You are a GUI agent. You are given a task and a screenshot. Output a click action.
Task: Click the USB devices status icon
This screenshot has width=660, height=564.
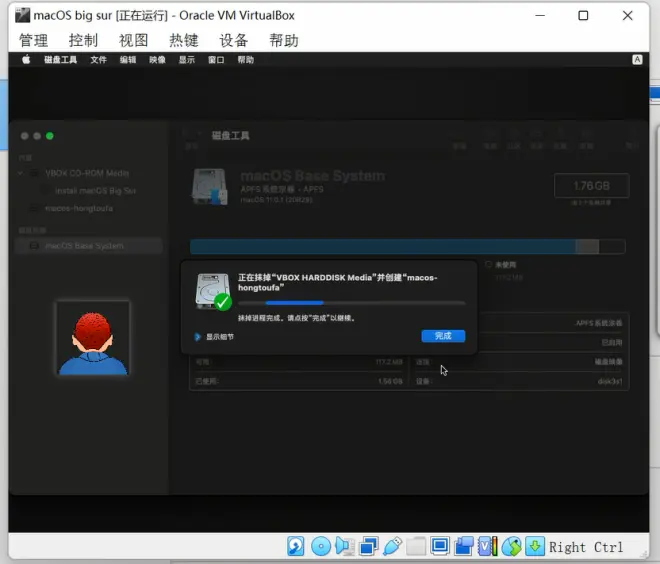click(392, 546)
